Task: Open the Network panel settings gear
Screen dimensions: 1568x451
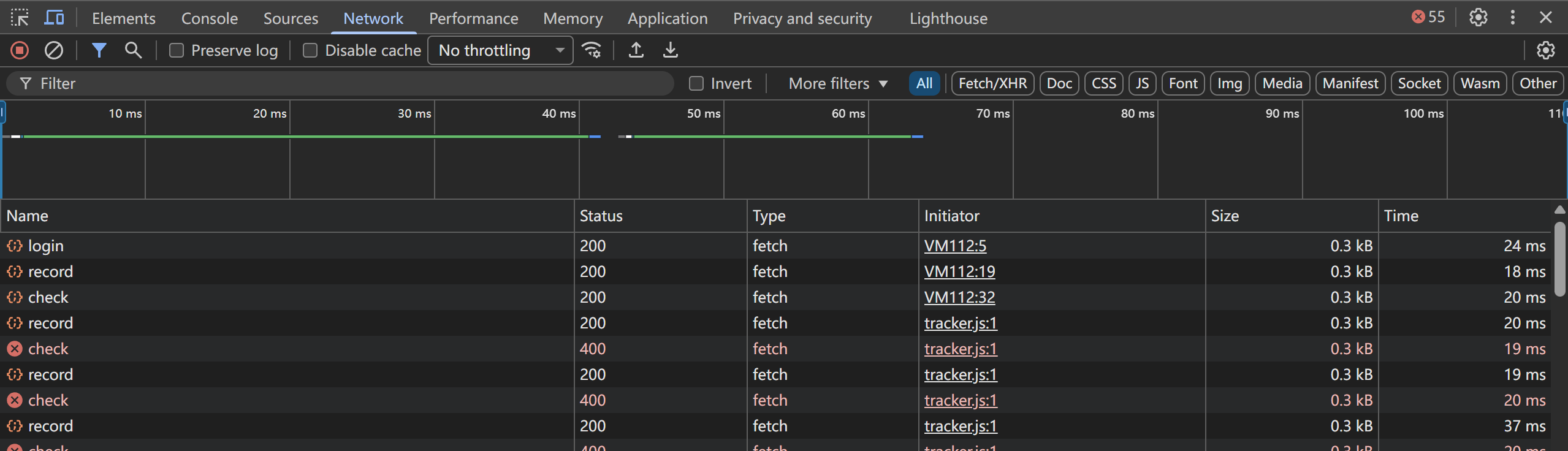Action: click(1545, 50)
